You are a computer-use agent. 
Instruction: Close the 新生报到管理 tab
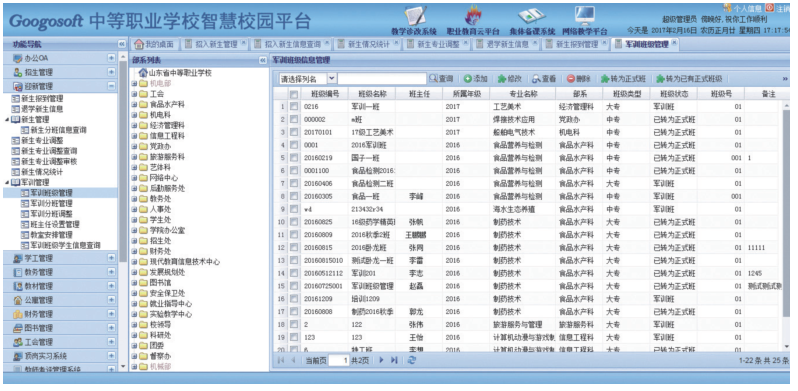tap(604, 43)
